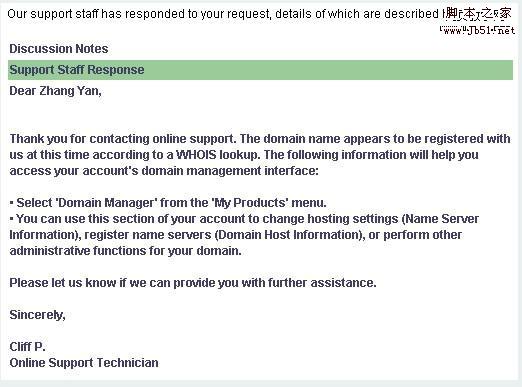This screenshot has width=522, height=387.
Task: Click the Jb51.net watermark logo
Action: (478, 14)
